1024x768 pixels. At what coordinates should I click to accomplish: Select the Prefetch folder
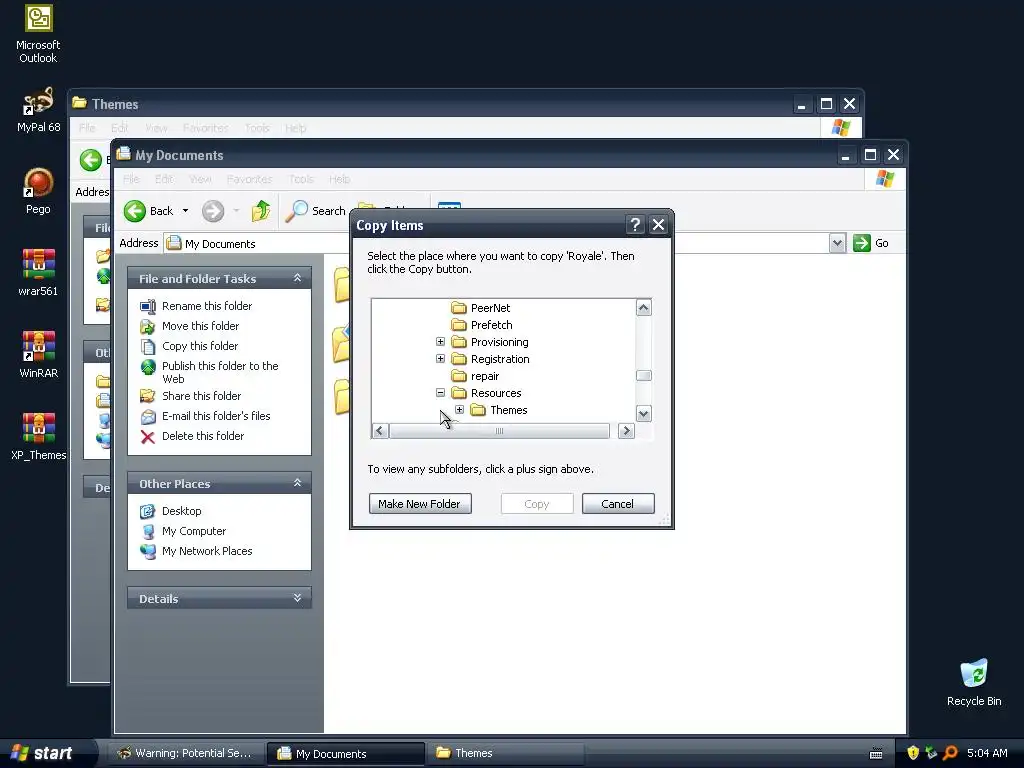(481, 325)
